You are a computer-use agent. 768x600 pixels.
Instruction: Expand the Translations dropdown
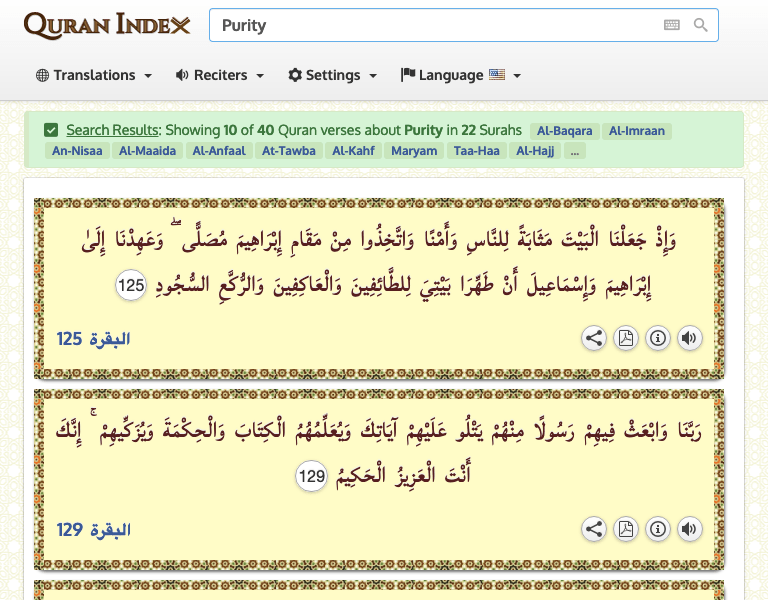click(x=94, y=75)
